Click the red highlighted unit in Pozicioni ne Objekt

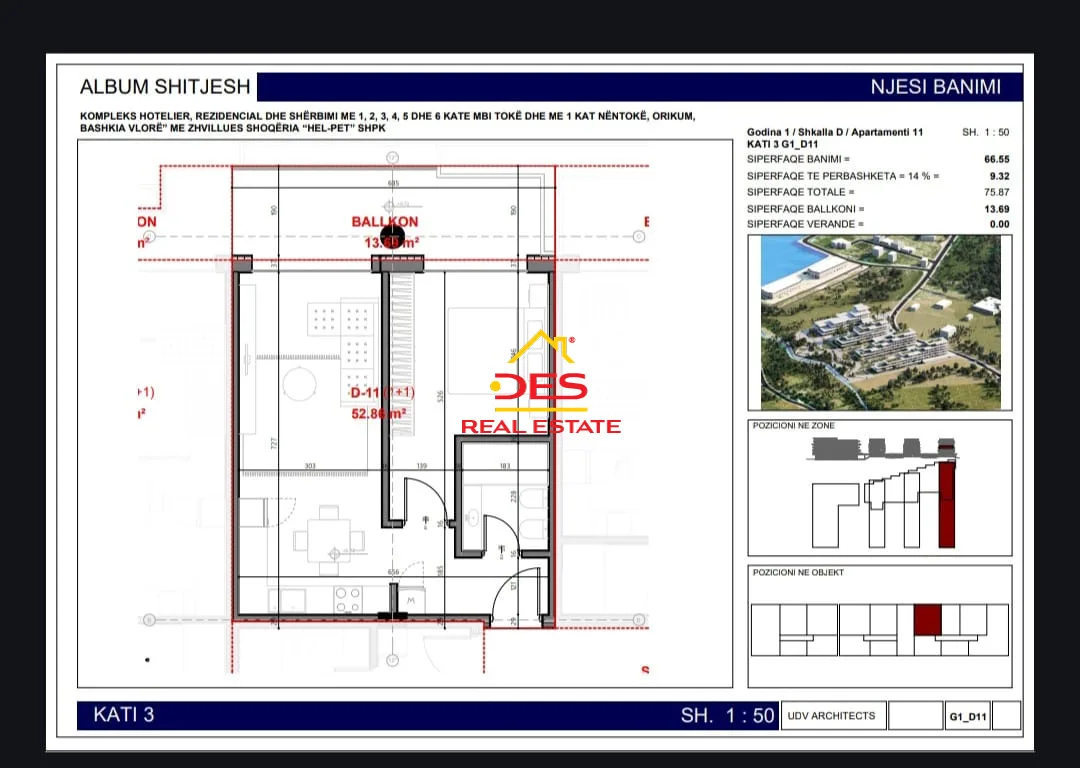[x=928, y=620]
